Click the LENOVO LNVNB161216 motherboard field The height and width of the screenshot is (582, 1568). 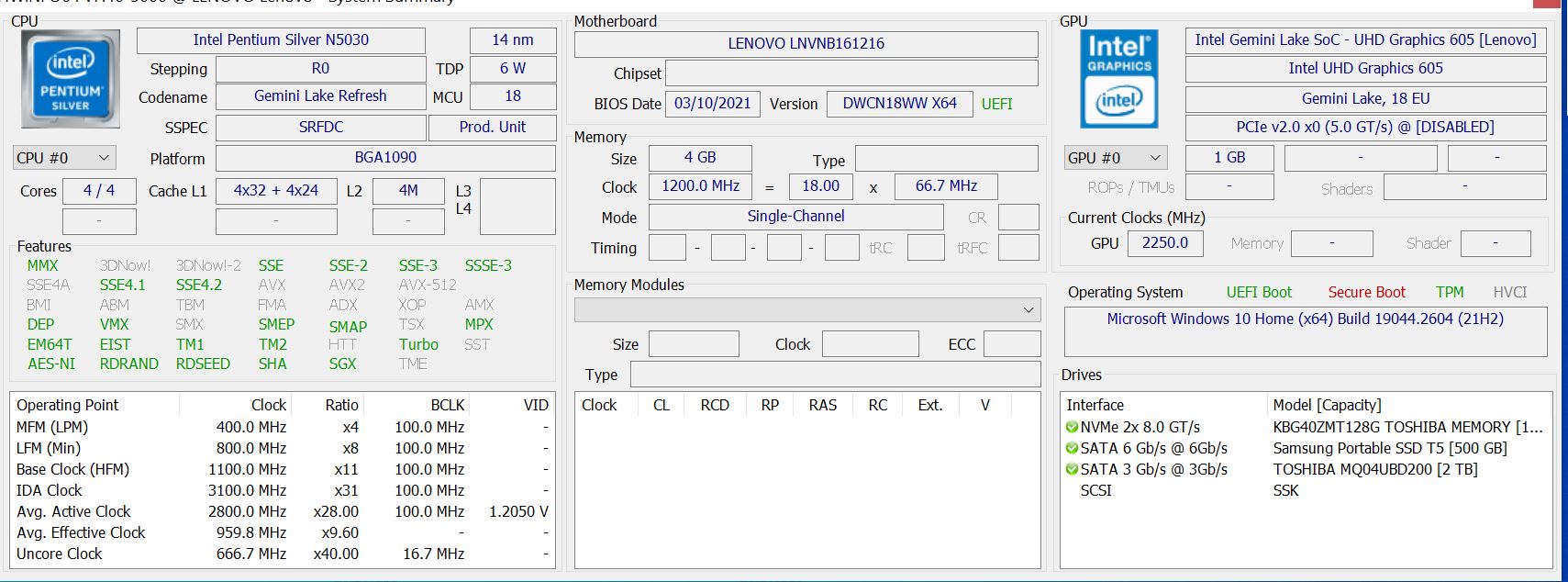806,44
